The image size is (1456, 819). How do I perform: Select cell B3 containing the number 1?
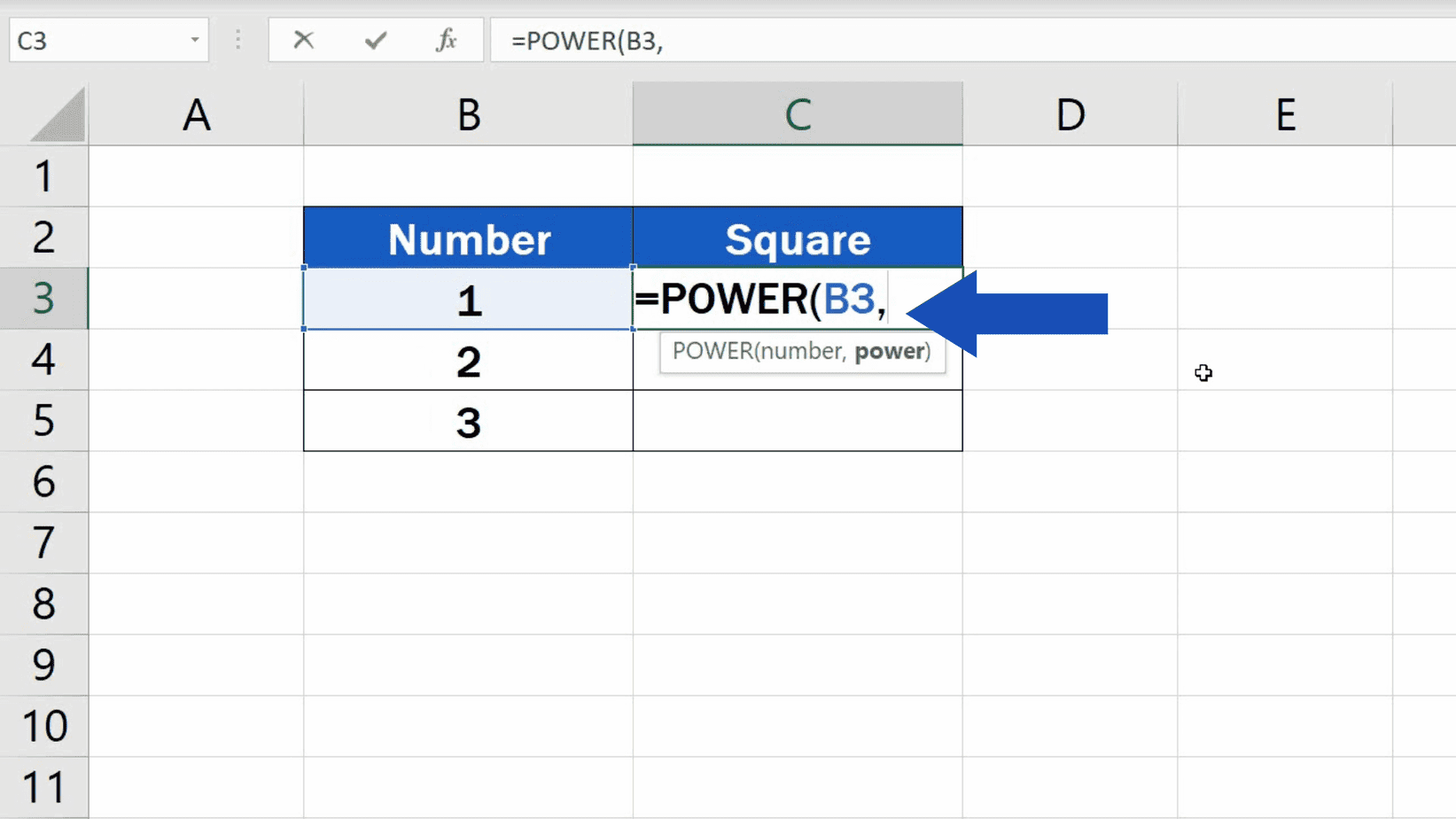click(x=468, y=300)
